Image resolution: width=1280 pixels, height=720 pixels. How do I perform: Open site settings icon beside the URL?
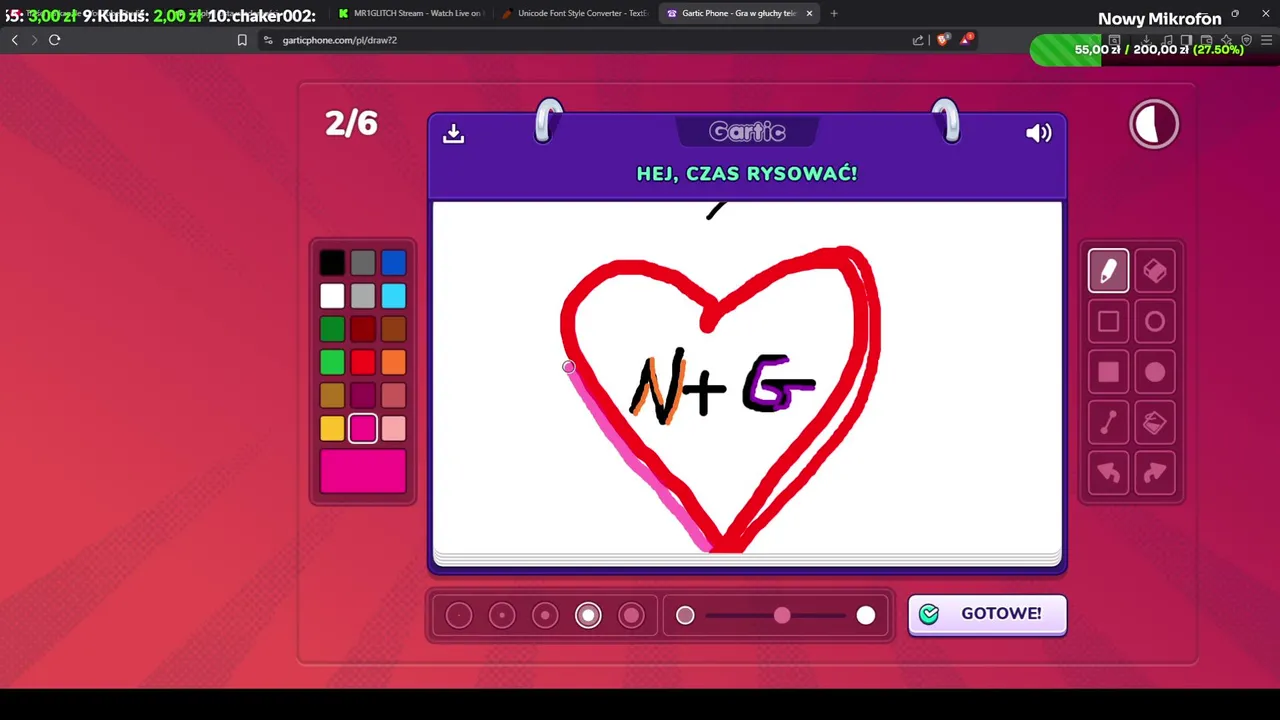pyautogui.click(x=268, y=40)
